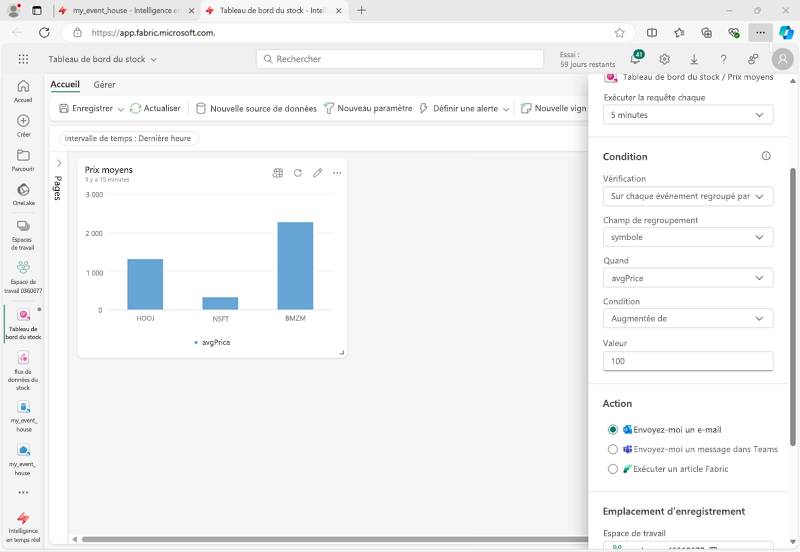Open notifications bell with badge

tap(636, 59)
